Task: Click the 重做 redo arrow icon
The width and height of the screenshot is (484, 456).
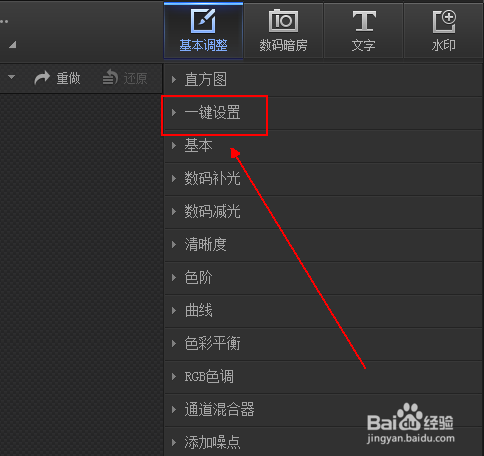Action: [42, 78]
